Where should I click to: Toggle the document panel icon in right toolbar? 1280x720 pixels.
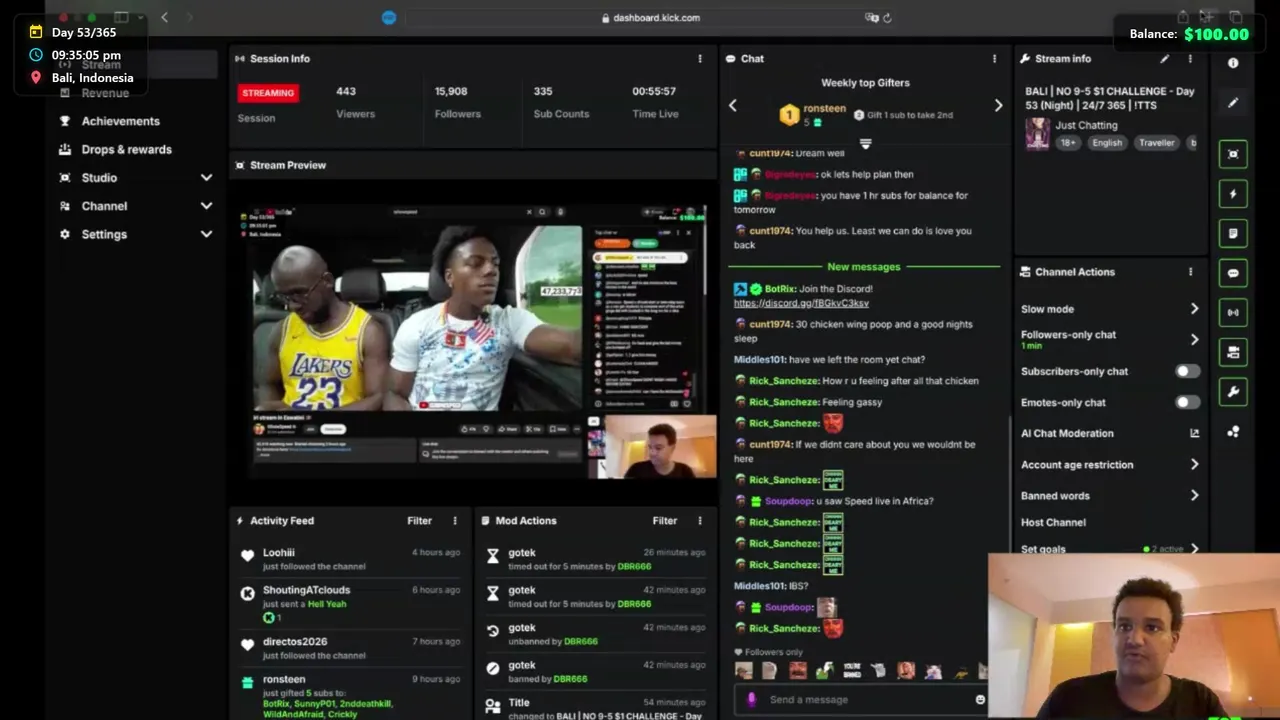(1233, 233)
